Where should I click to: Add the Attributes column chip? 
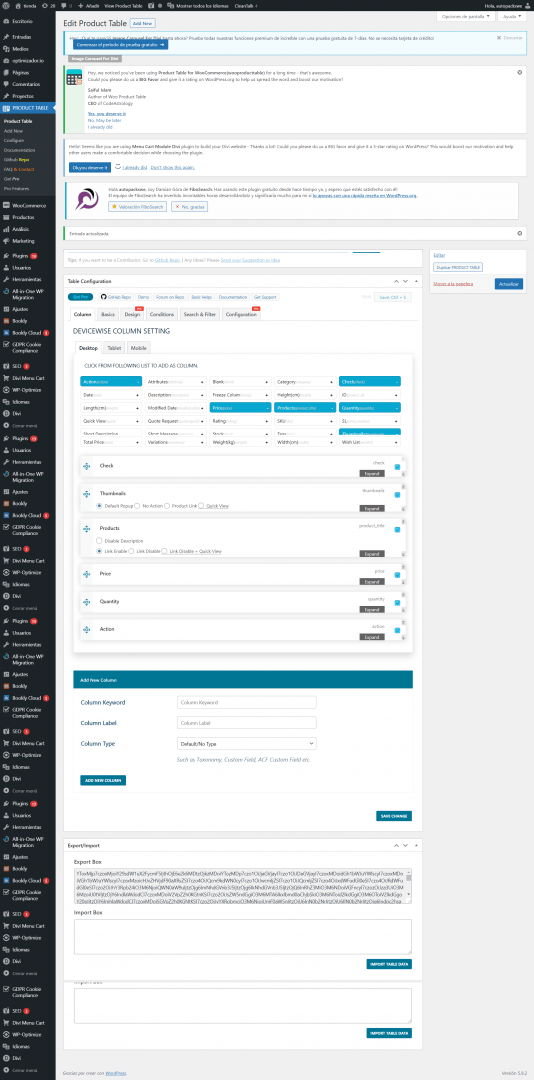coord(175,381)
